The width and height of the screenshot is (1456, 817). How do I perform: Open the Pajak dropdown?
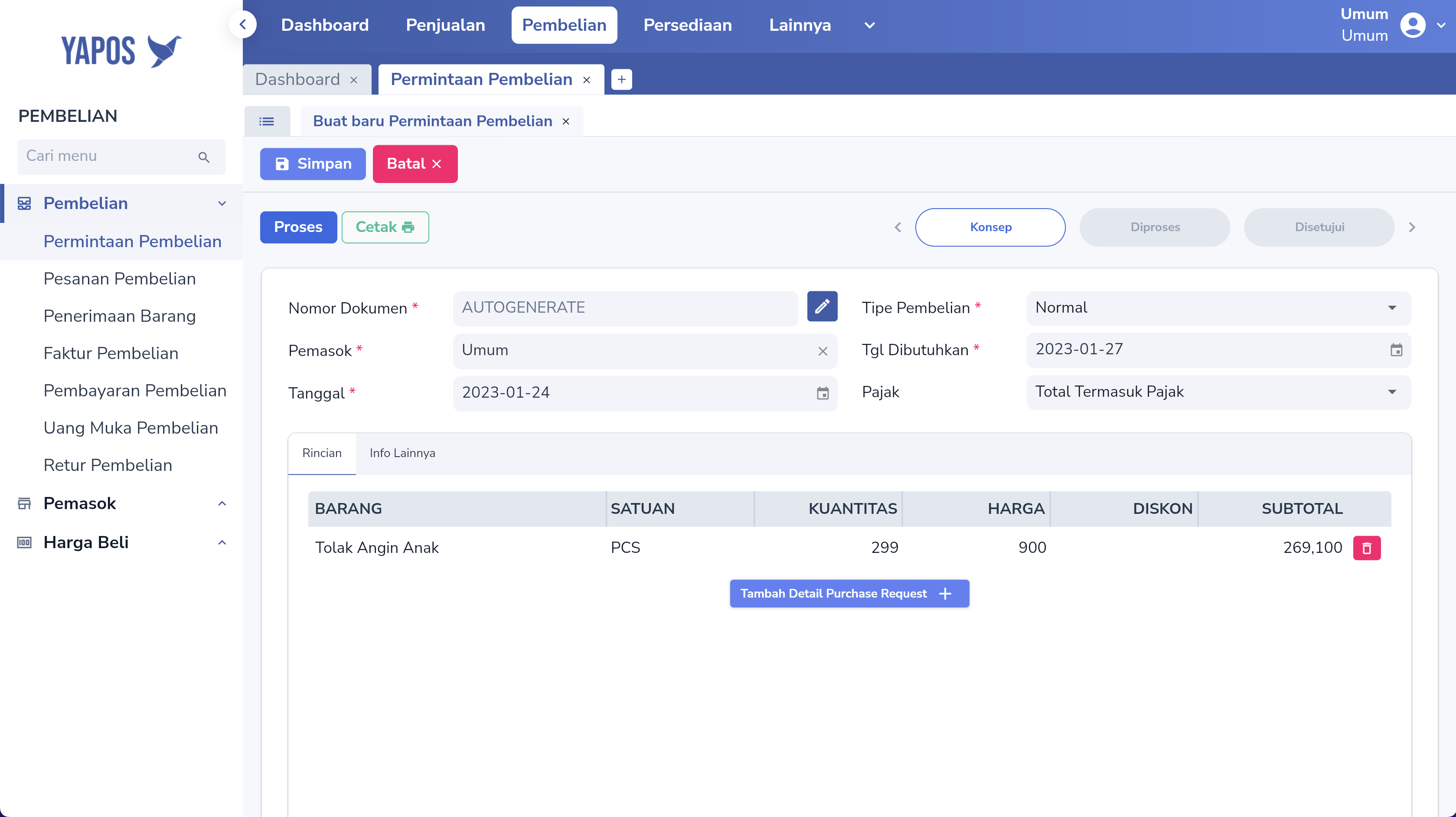coord(1218,392)
